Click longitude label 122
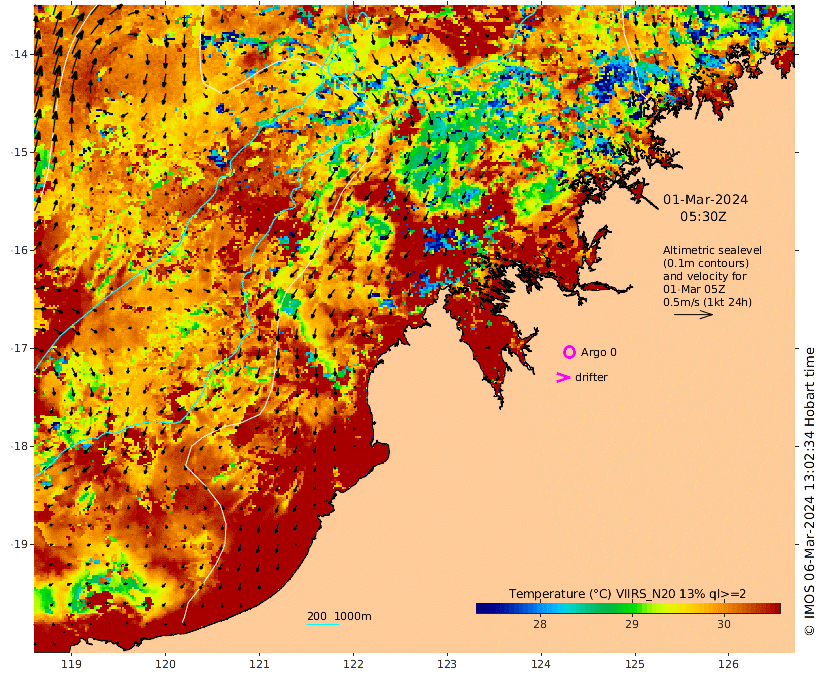Image resolution: width=820 pixels, height=680 pixels. (x=354, y=664)
